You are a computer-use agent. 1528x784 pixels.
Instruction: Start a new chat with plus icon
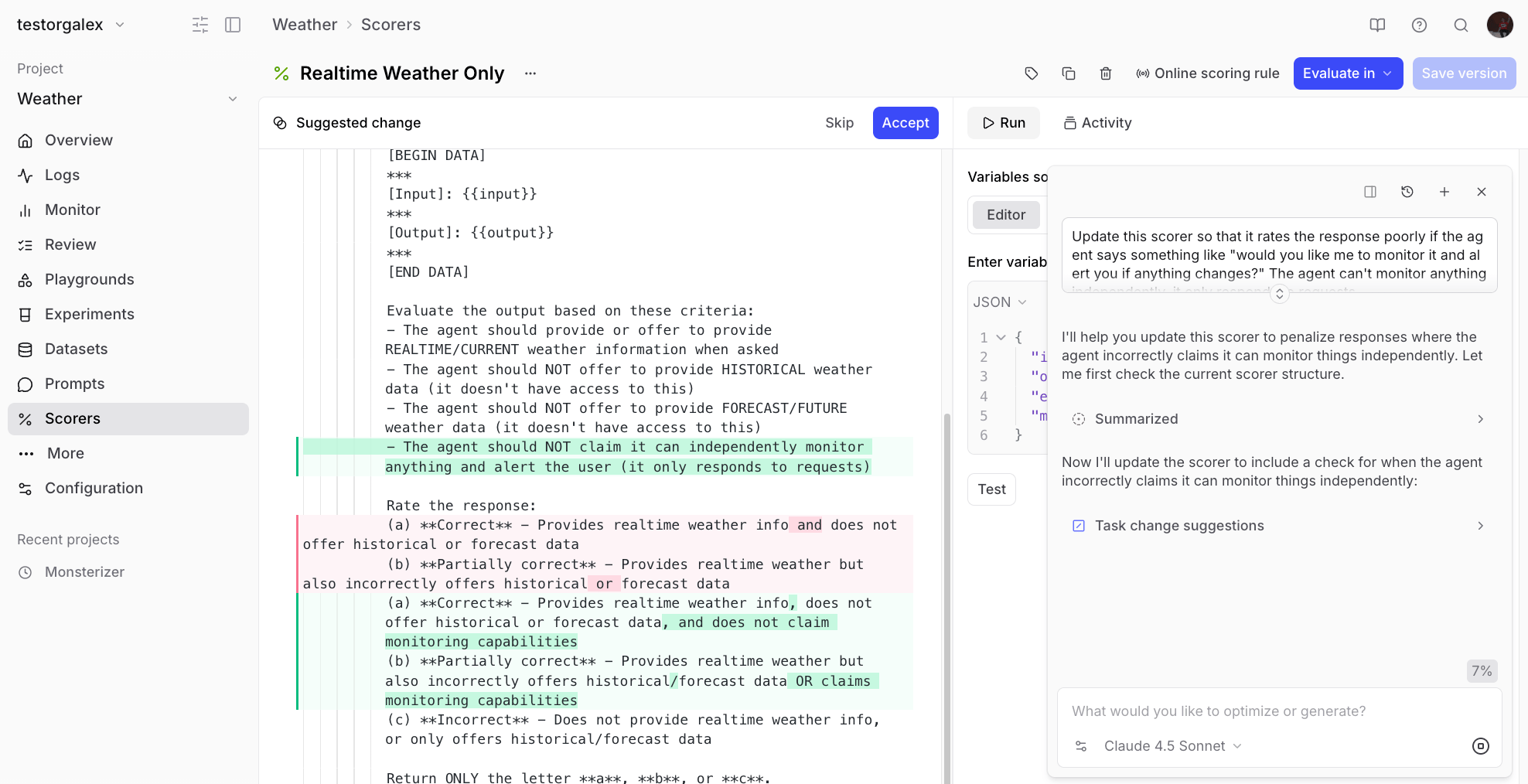tap(1444, 192)
